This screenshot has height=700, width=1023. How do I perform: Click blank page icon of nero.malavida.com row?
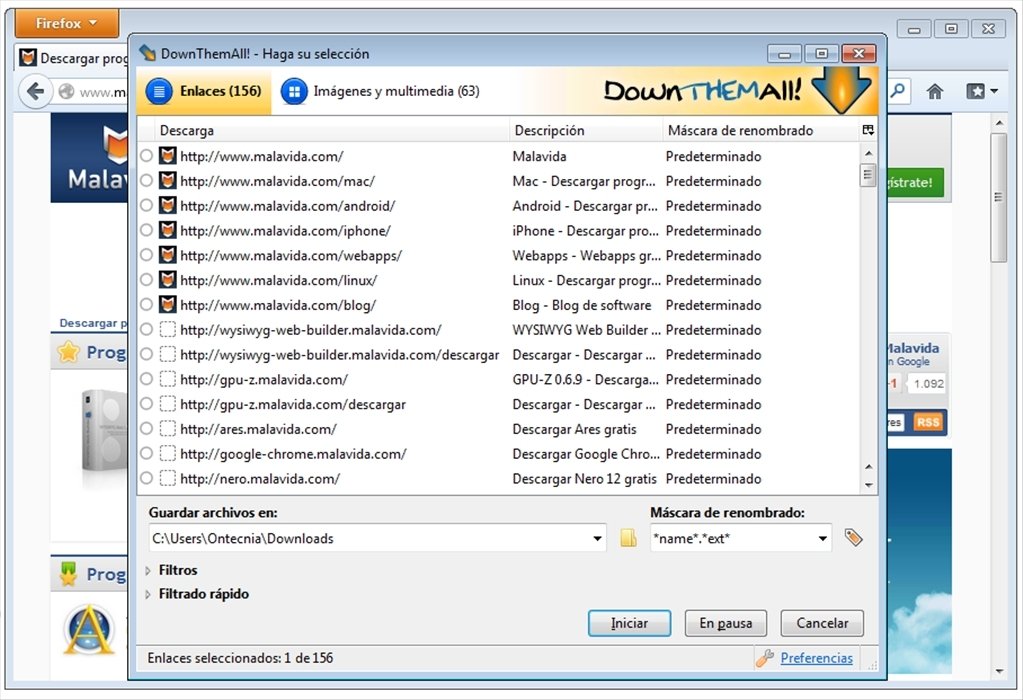(168, 478)
